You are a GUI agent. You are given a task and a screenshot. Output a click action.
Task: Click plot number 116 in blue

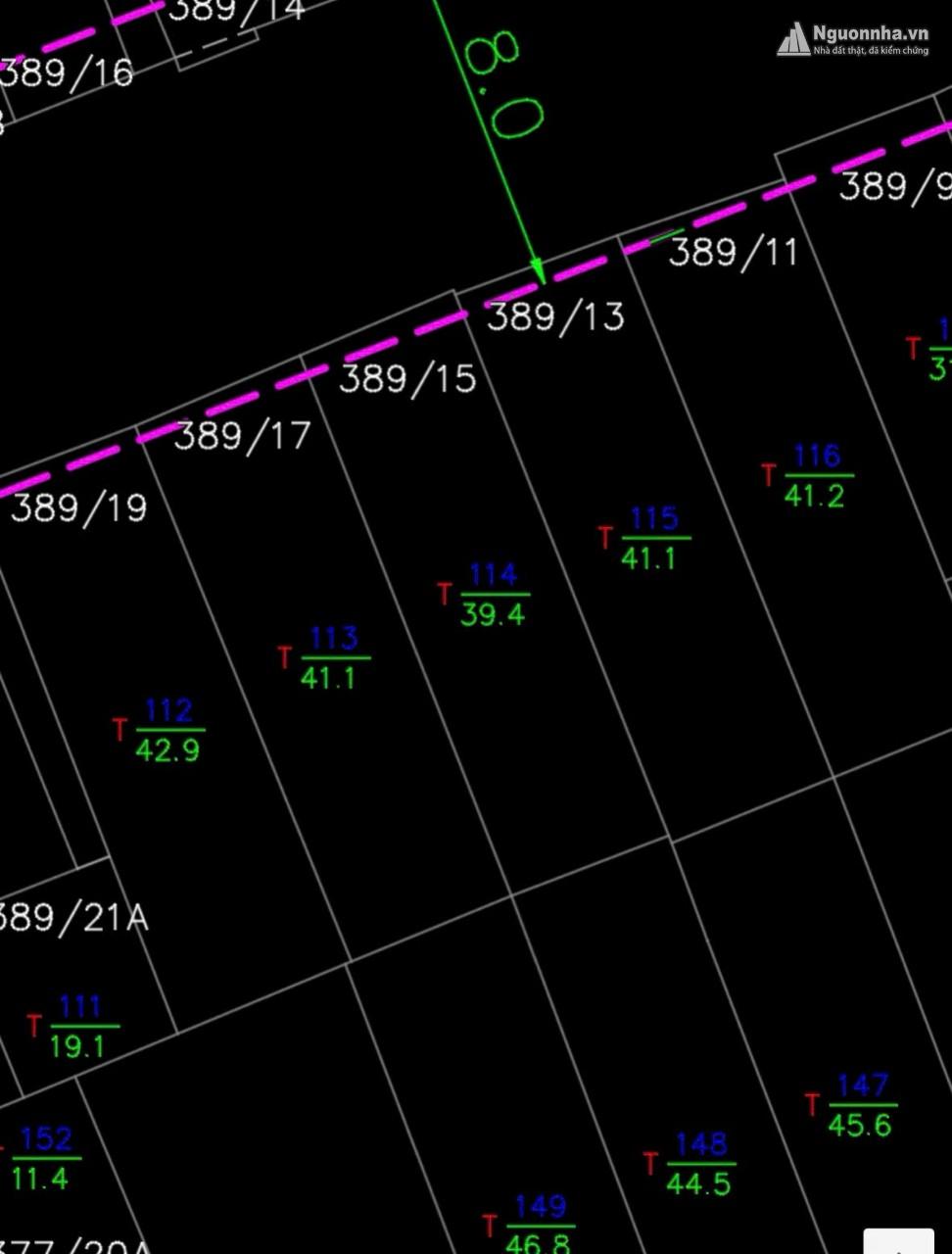coord(817,456)
